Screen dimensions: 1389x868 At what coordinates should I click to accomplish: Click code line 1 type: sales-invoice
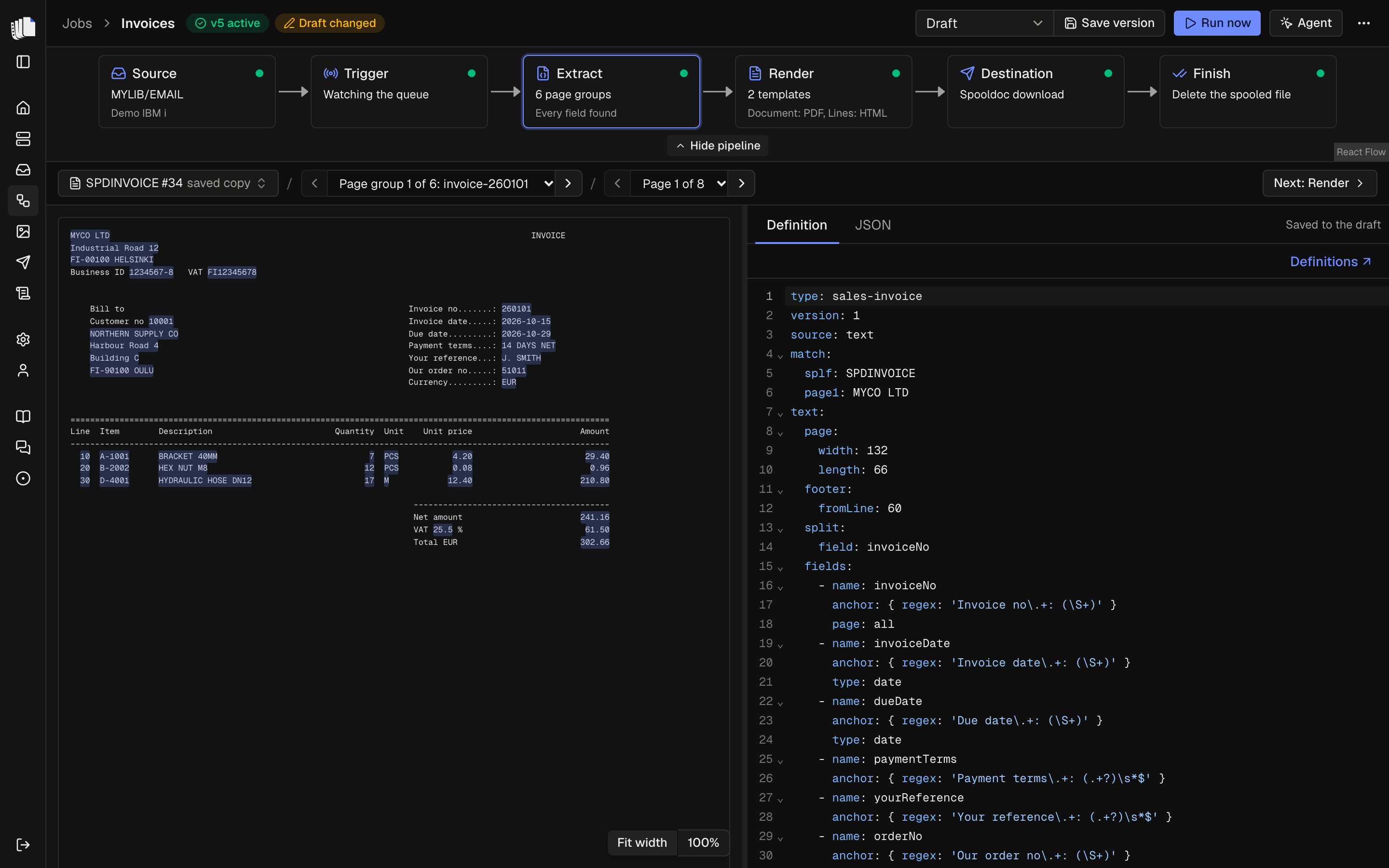coord(856,296)
